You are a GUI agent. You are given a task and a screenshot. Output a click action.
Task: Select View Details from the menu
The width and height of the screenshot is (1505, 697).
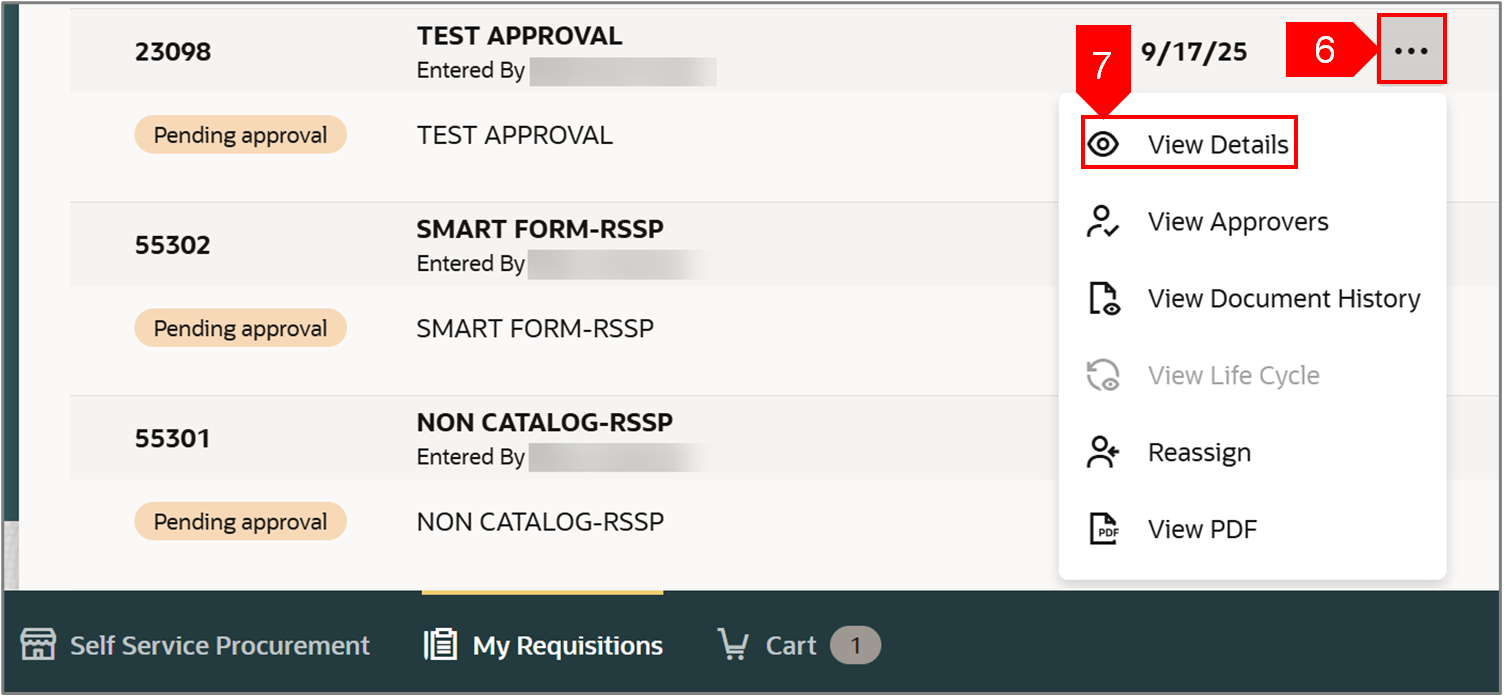point(1217,145)
